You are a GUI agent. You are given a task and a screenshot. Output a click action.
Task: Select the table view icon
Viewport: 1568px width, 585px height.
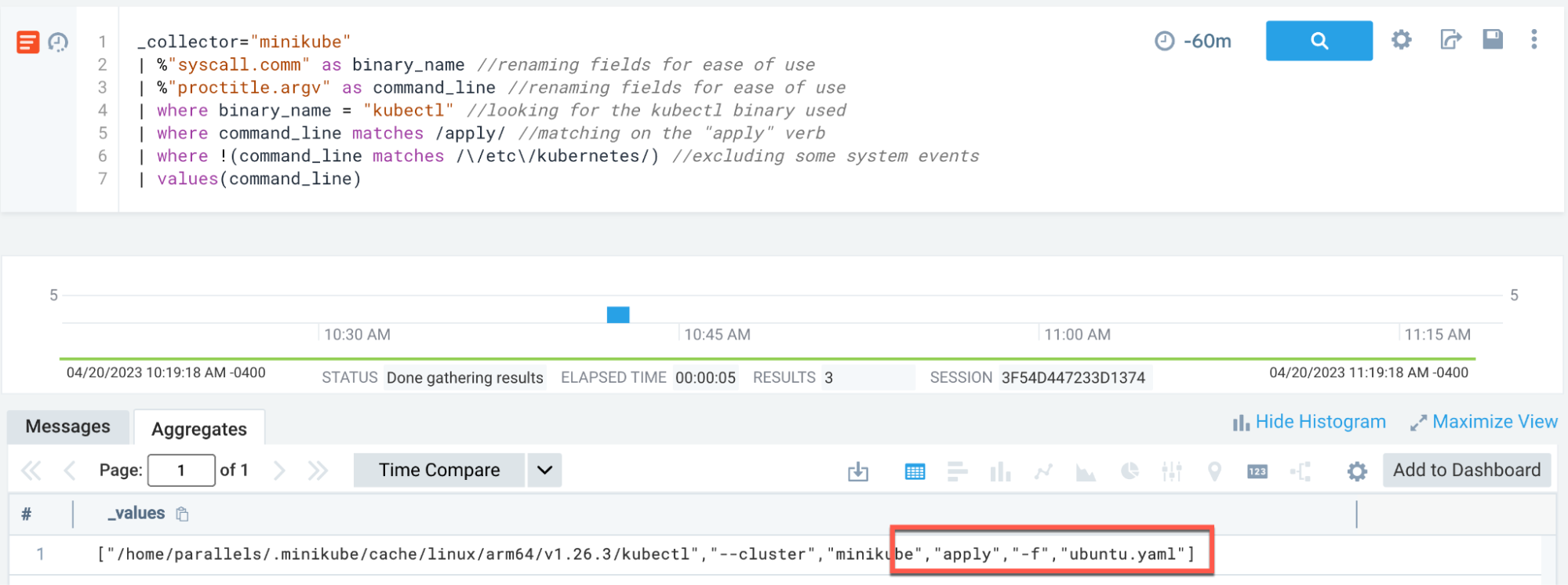click(x=915, y=471)
